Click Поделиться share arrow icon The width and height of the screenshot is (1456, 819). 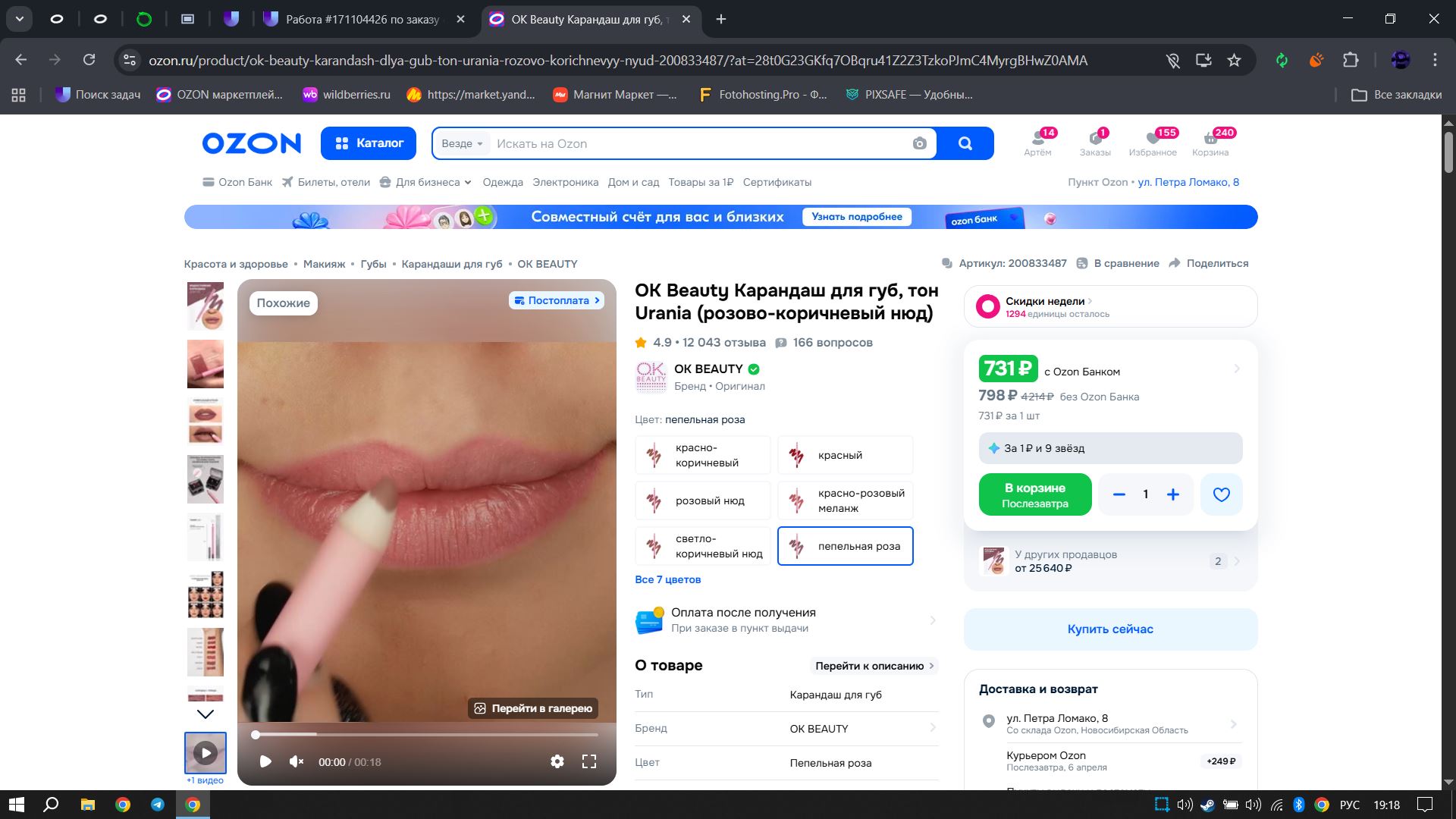[1175, 263]
